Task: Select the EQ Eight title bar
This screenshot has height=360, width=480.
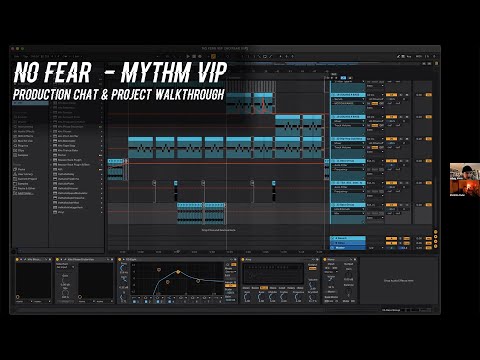Action: pyautogui.click(x=177, y=259)
